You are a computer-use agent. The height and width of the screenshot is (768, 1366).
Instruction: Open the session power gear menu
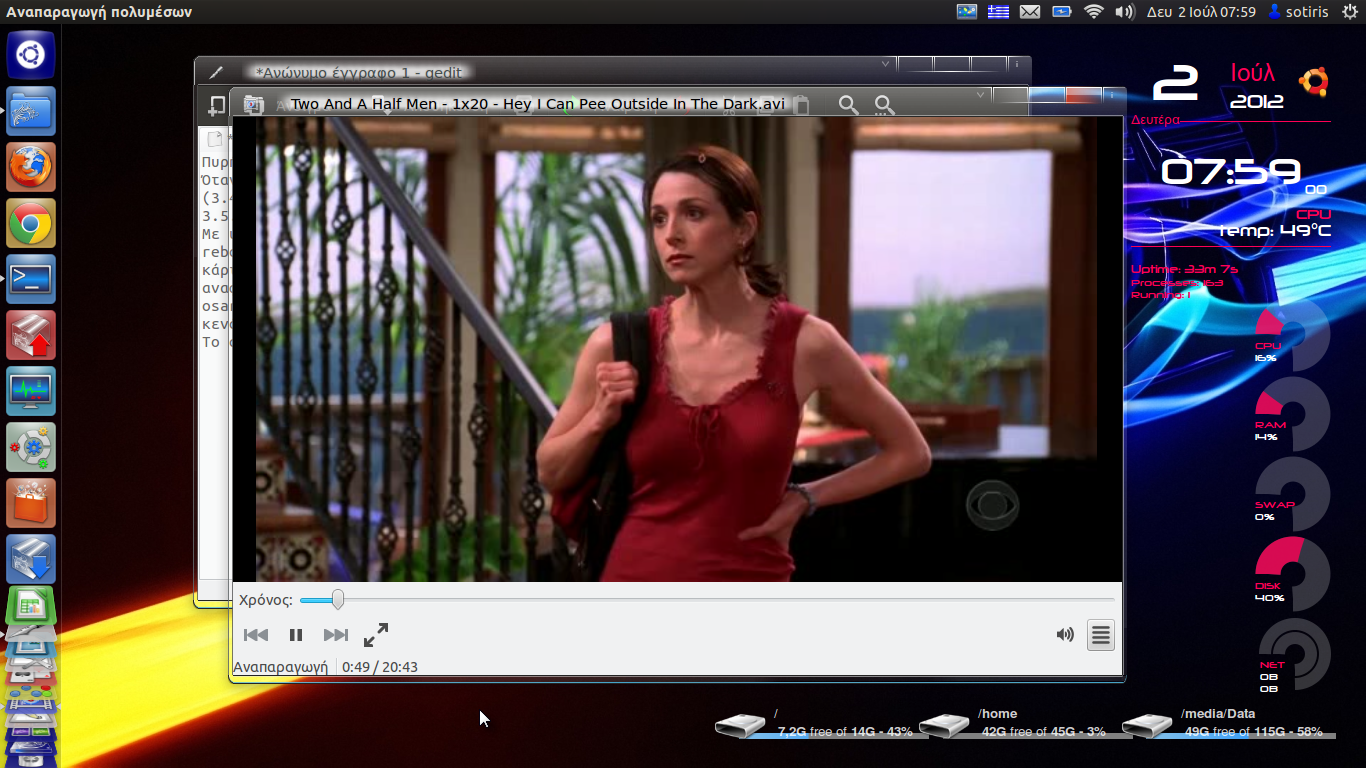click(1349, 12)
